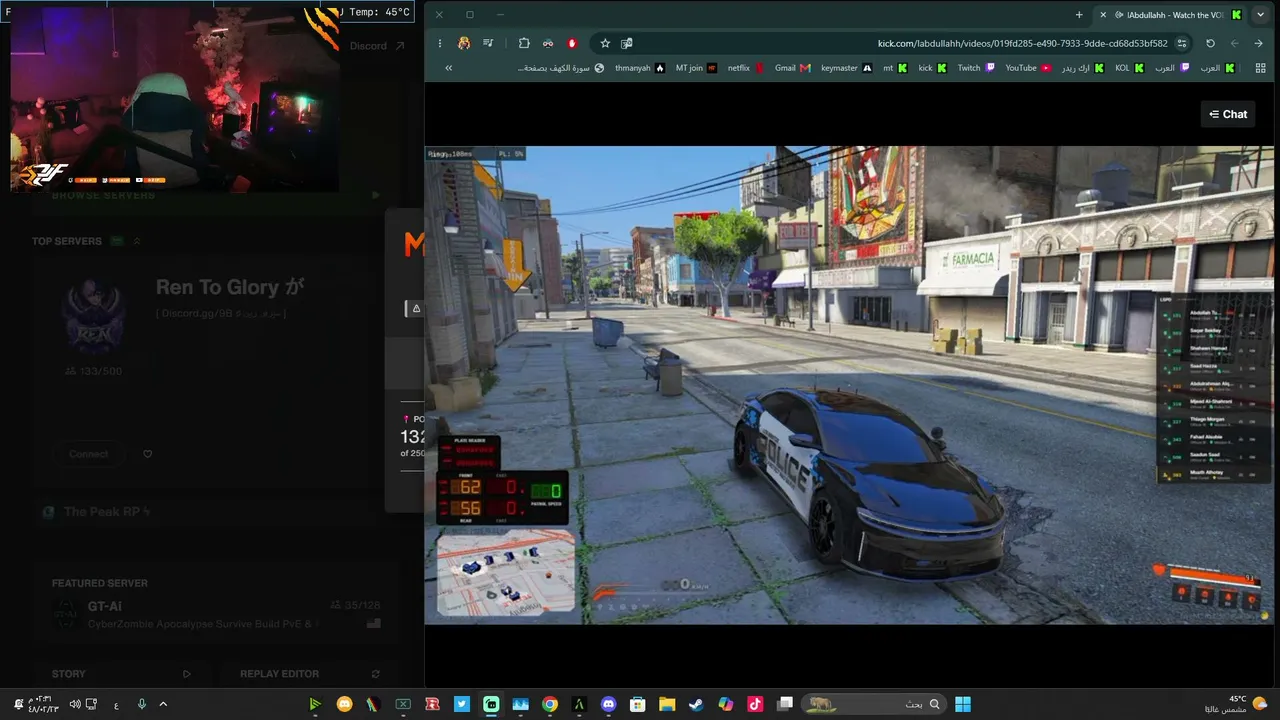The width and height of the screenshot is (1280, 720).
Task: Open the media controls icon in Chrome
Action: 488,43
